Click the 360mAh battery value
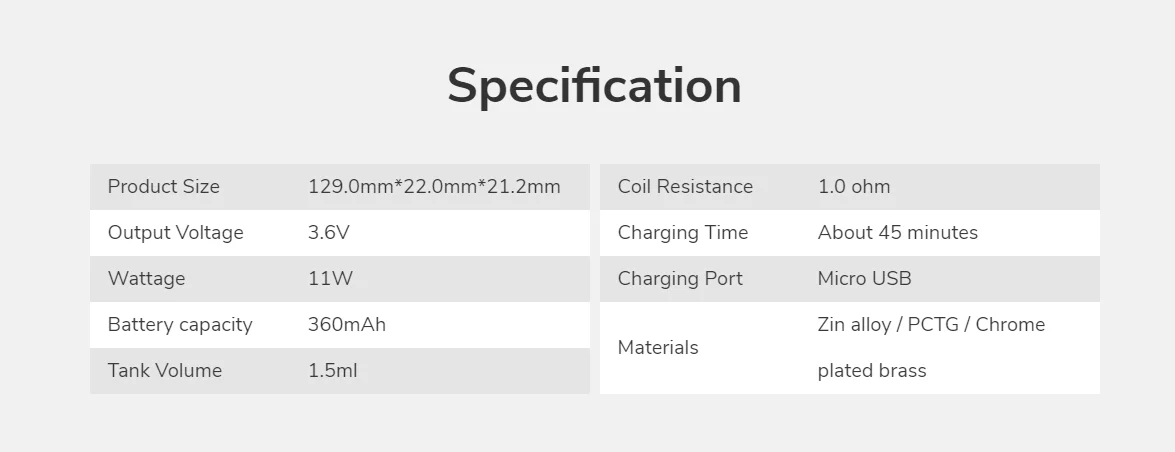1175x452 pixels. (x=346, y=325)
